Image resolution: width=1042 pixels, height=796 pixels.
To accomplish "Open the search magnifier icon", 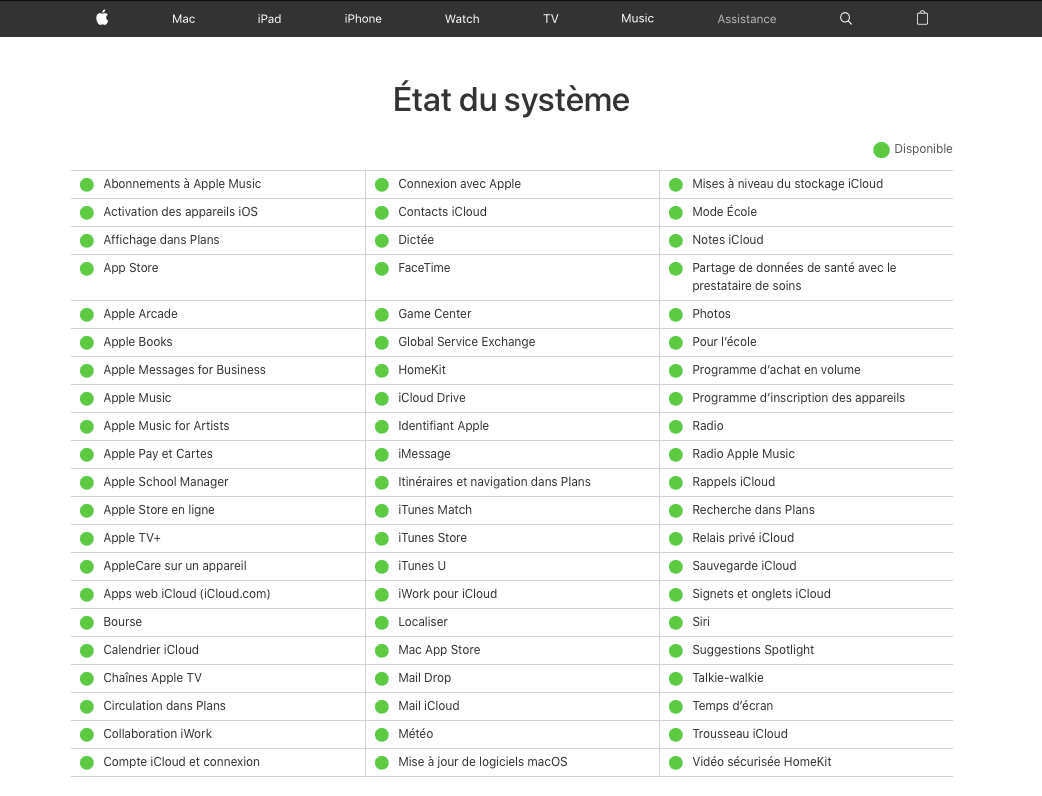I will pyautogui.click(x=845, y=19).
